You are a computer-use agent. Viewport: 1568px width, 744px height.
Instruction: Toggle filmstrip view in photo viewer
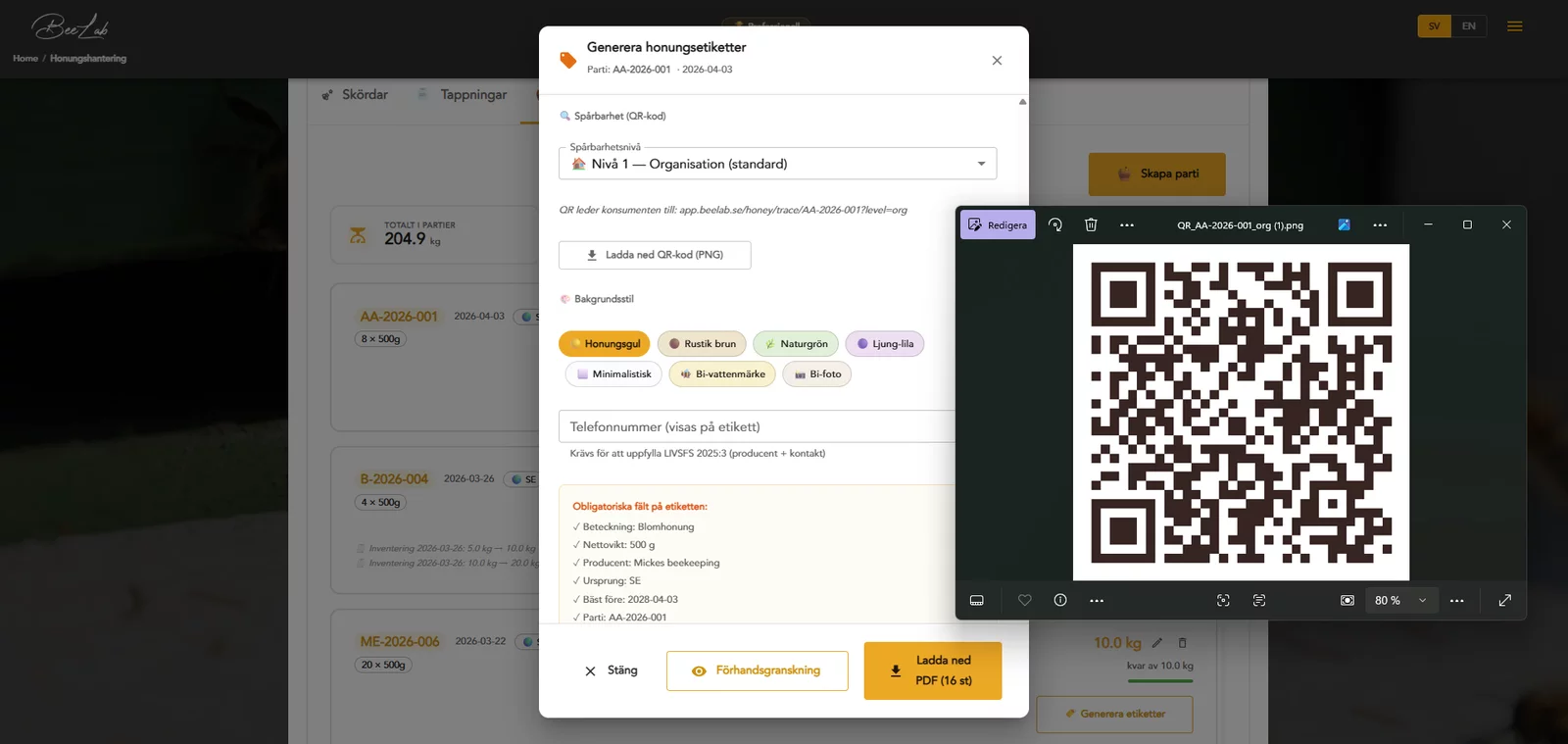(977, 600)
